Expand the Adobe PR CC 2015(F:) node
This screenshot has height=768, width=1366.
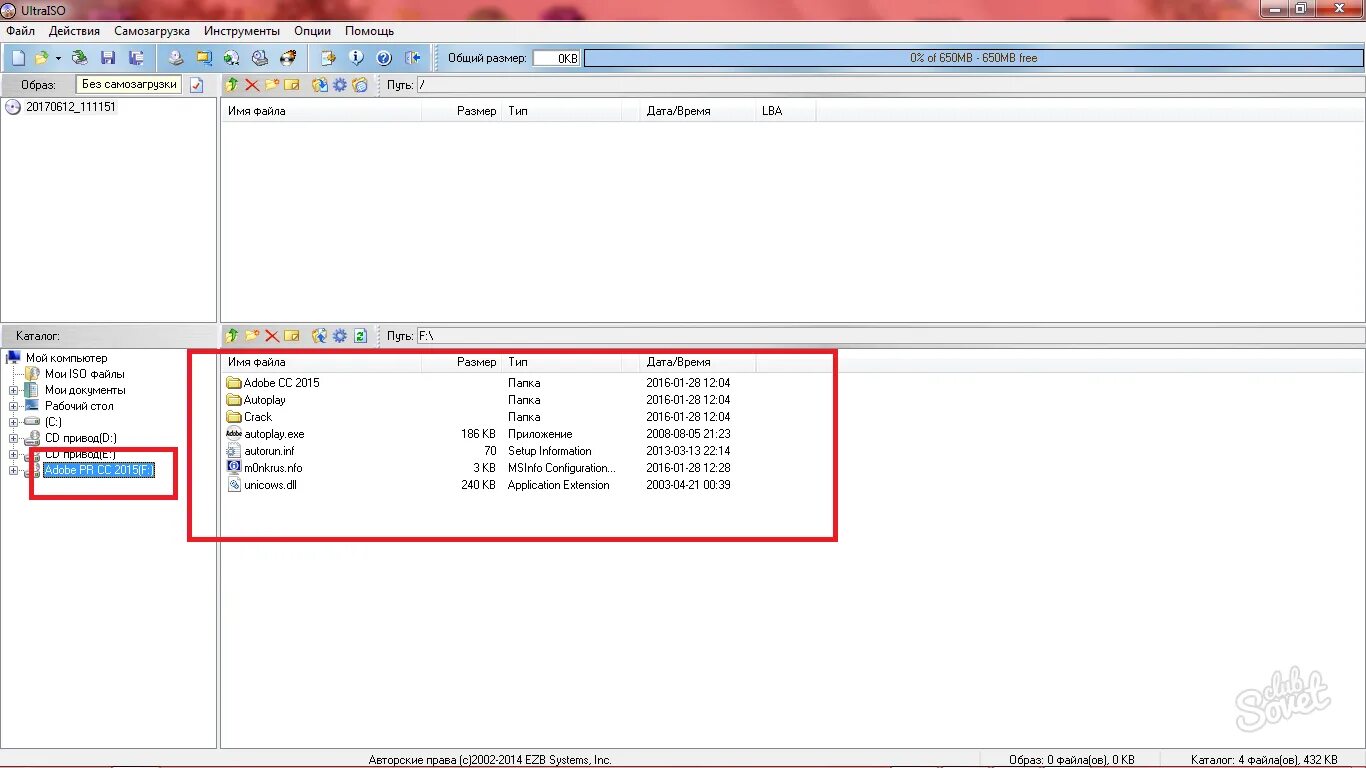coord(14,470)
